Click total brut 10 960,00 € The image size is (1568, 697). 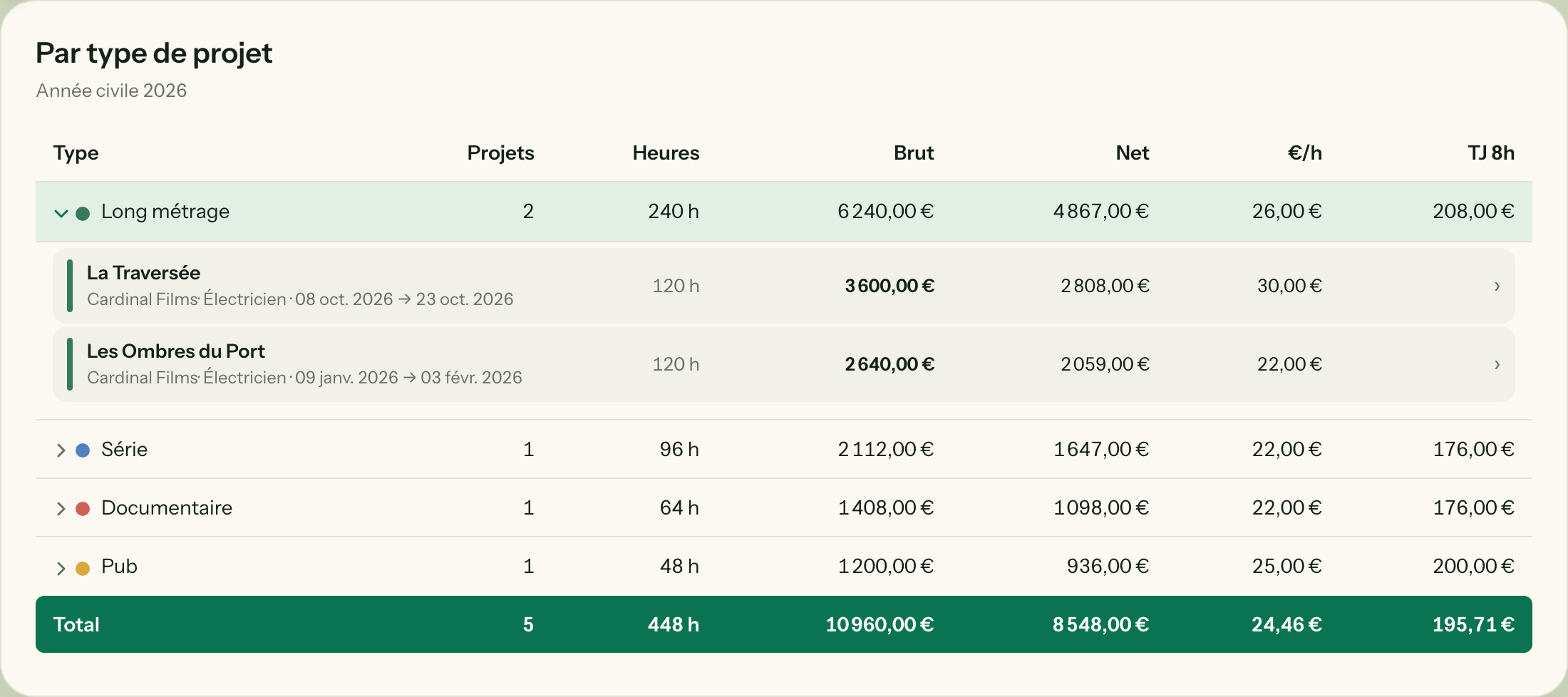[x=880, y=624]
